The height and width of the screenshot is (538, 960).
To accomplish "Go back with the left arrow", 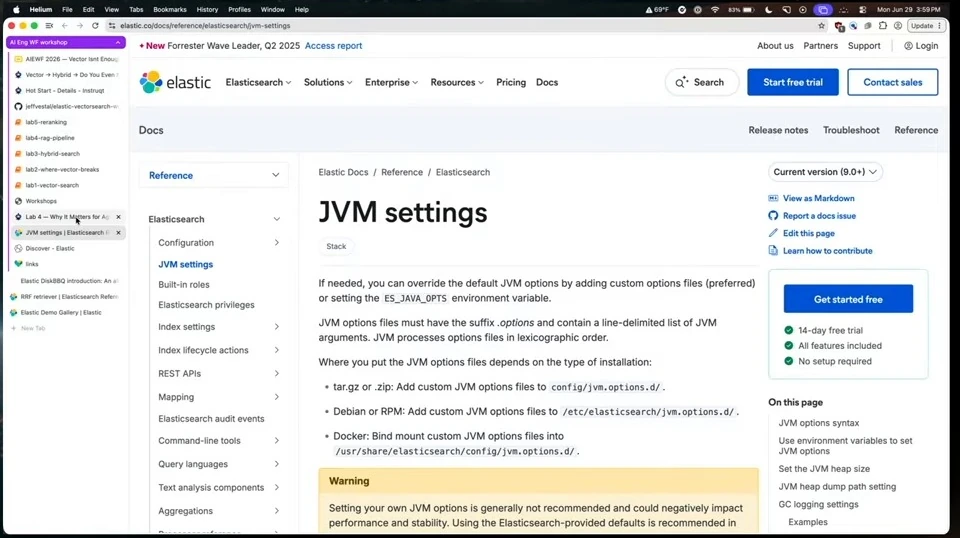I will 65,26.
